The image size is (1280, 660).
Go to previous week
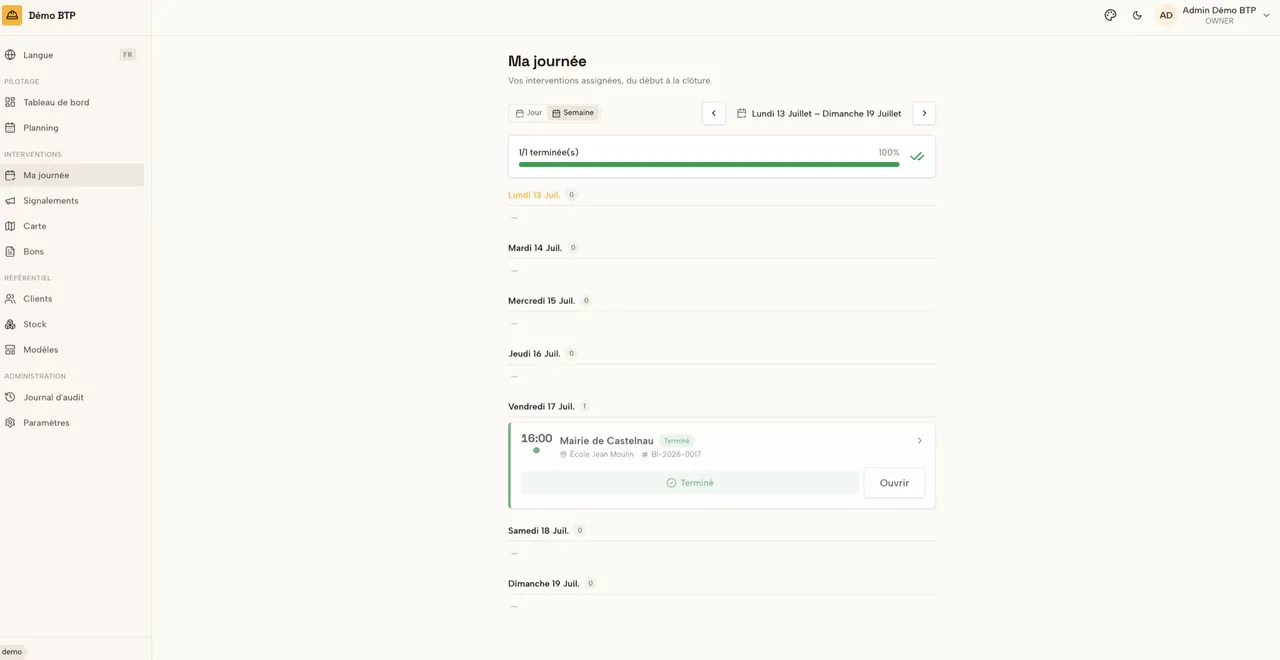pyautogui.click(x=714, y=114)
